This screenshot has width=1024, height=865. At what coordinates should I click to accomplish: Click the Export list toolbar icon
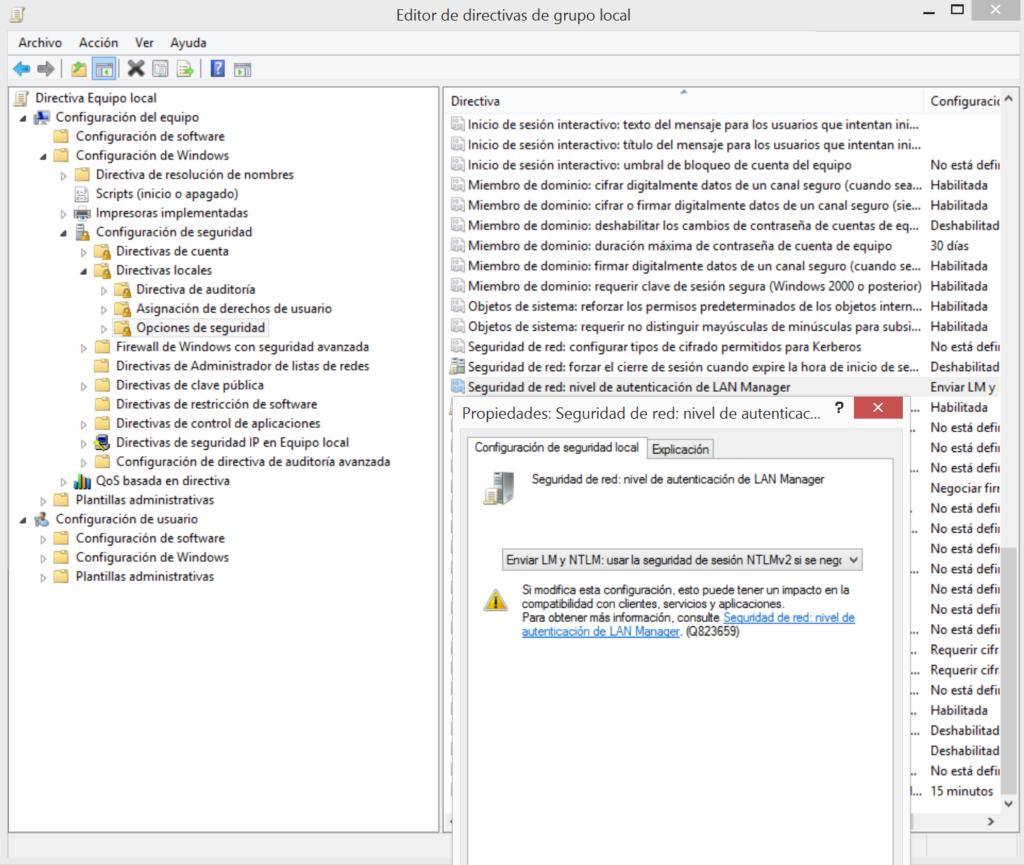click(x=185, y=69)
